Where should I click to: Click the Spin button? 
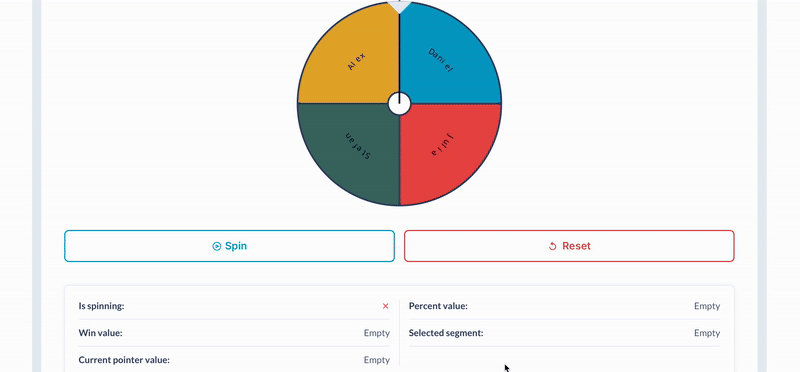click(229, 246)
